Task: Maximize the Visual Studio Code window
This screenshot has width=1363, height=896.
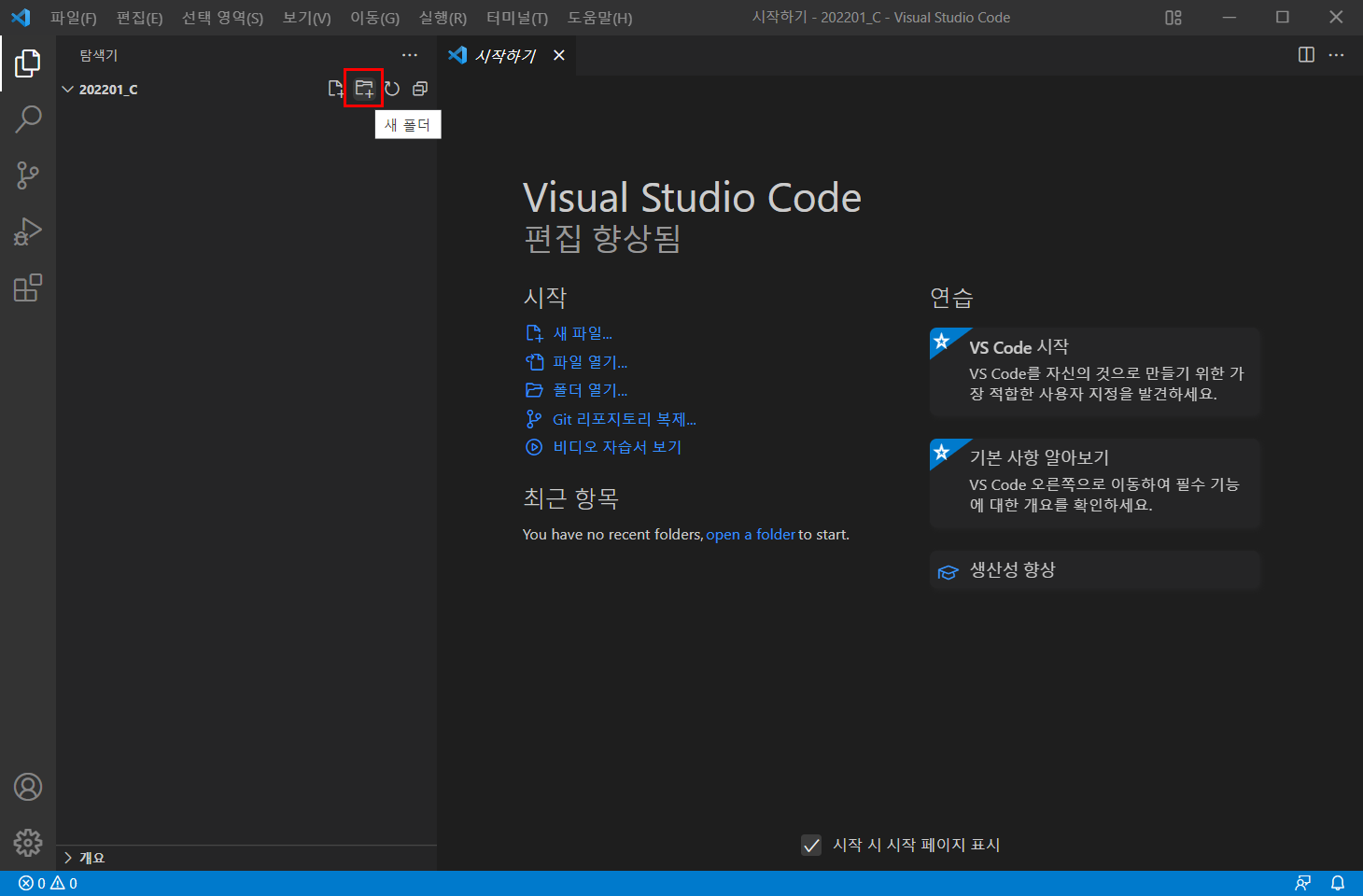Action: coord(1283,17)
